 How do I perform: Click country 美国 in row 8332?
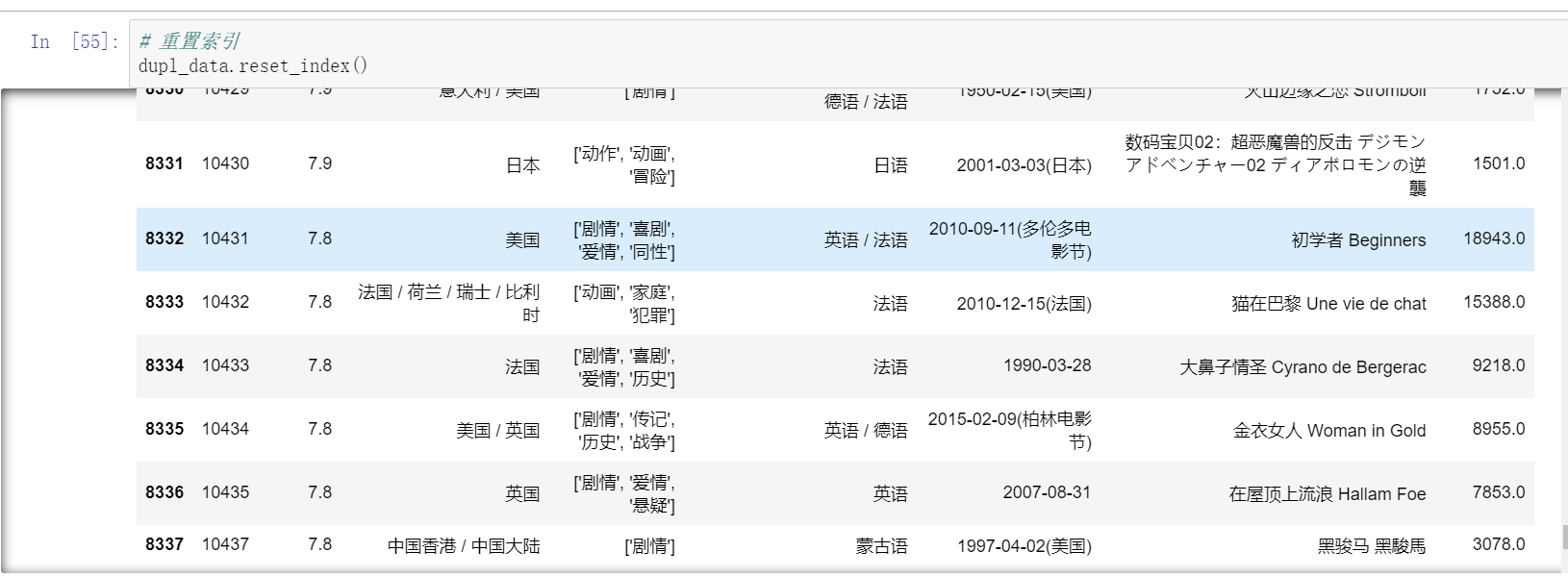tap(522, 240)
